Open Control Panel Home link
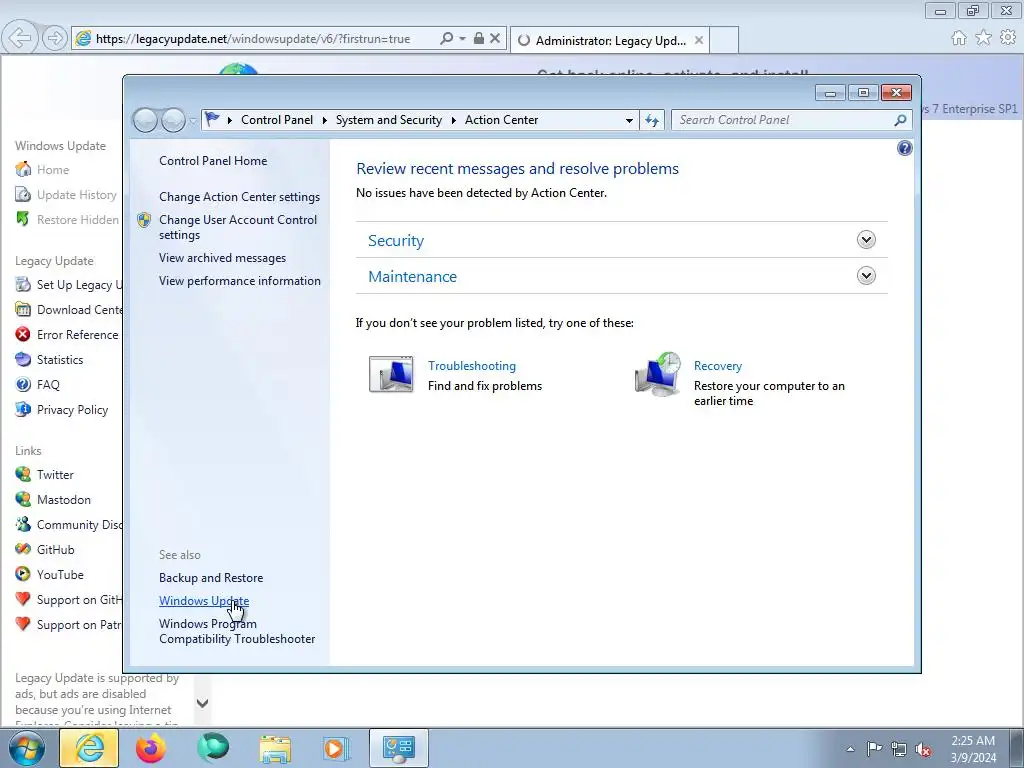Screen dimensions: 1024x768 tap(213, 161)
